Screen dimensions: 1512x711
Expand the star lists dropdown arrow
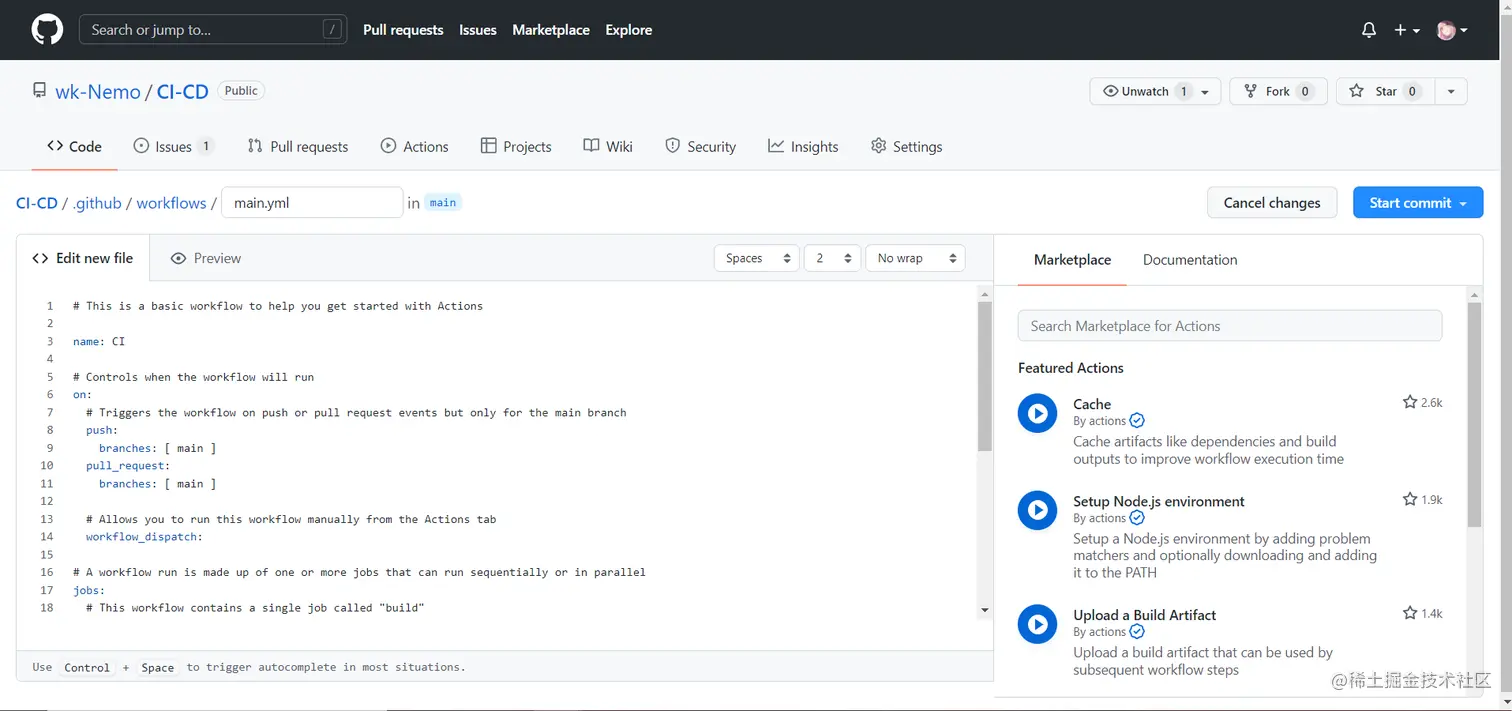[1451, 91]
